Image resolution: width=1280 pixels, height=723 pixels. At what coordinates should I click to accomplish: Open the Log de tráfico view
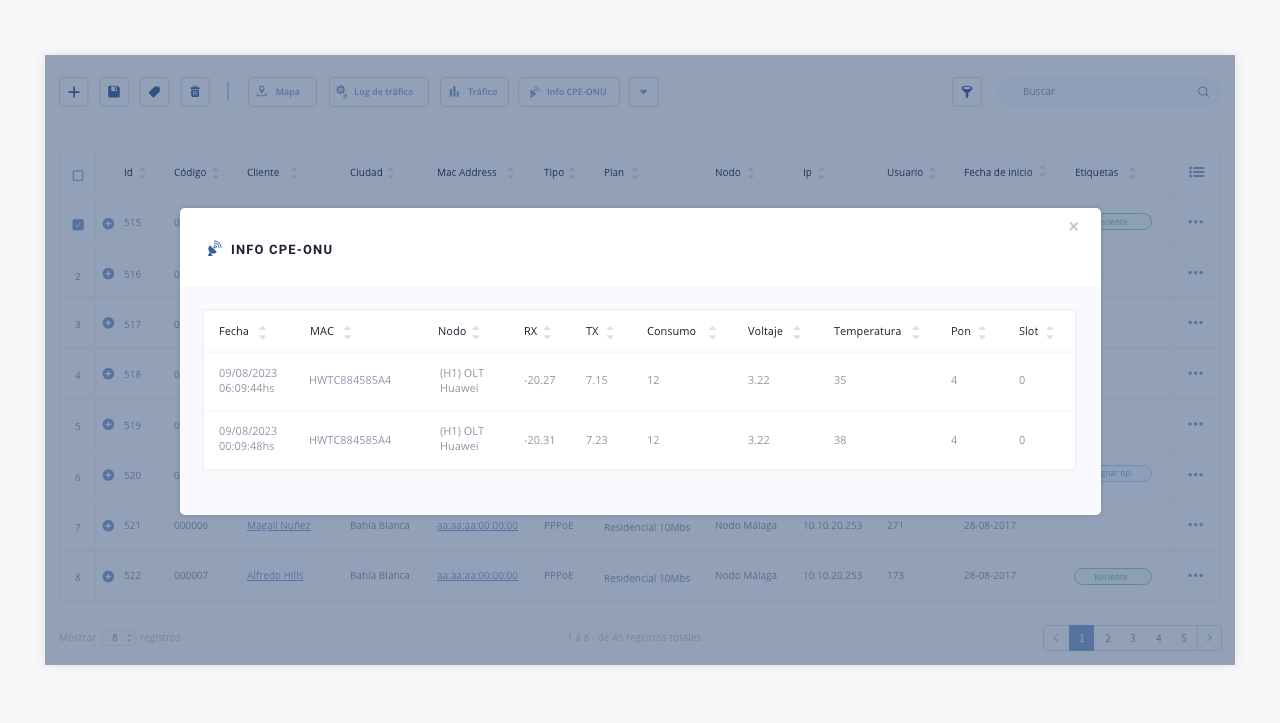378,92
